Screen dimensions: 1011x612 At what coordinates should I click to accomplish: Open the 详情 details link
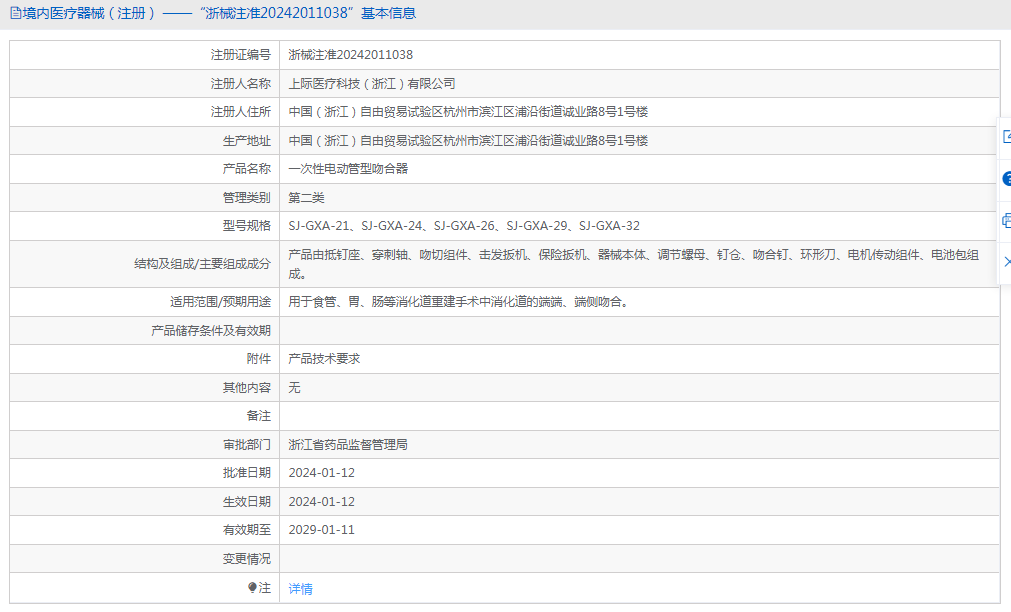pos(300,589)
